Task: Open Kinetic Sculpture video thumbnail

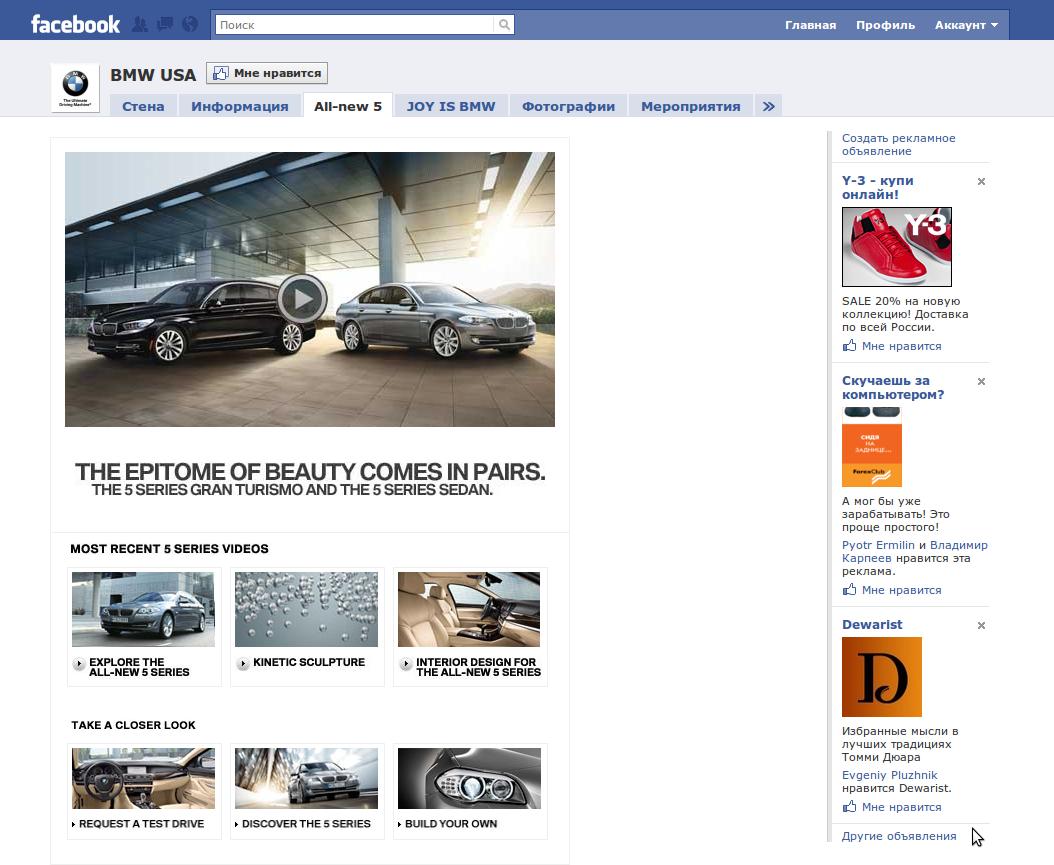Action: point(307,610)
